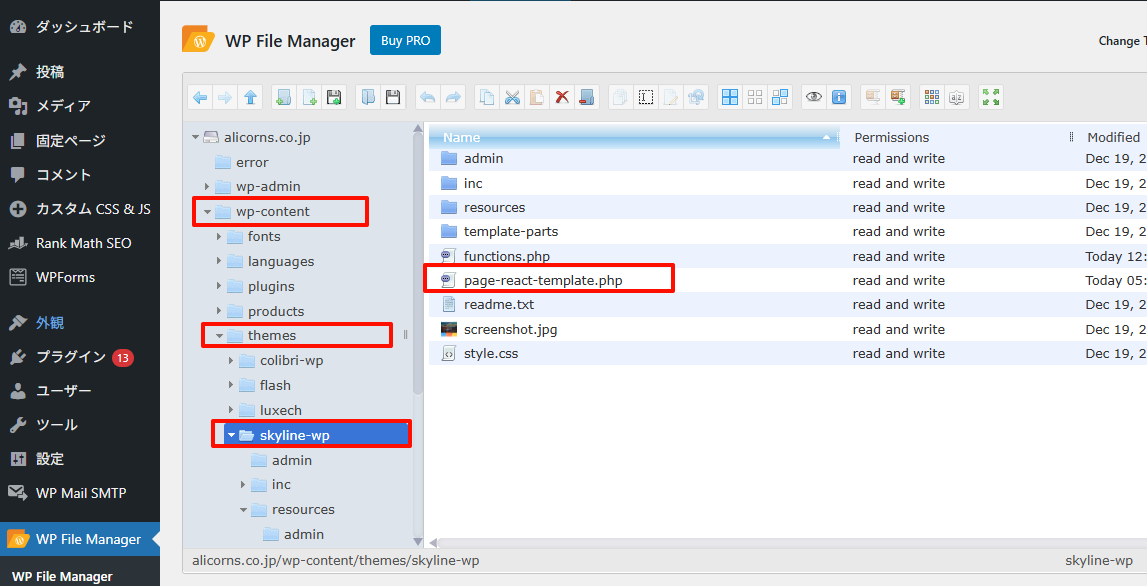Collapse the wp-content folder tree arrow

pos(207,212)
